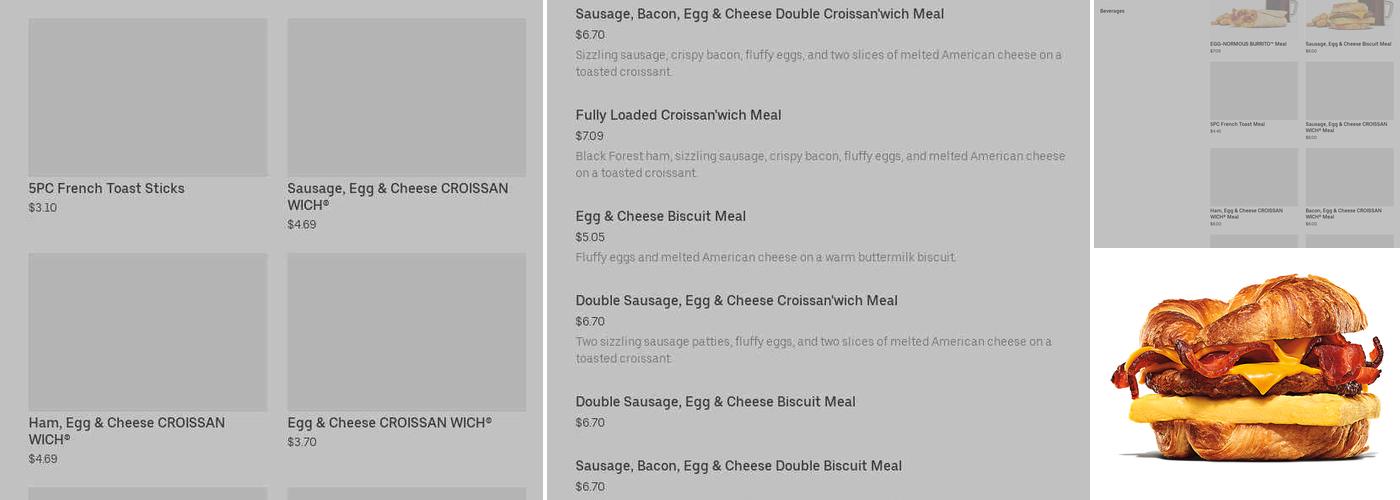Open the Egg & Cheese CROISSAN WICH $3.70 item
The width and height of the screenshot is (1400, 500).
coord(389,423)
